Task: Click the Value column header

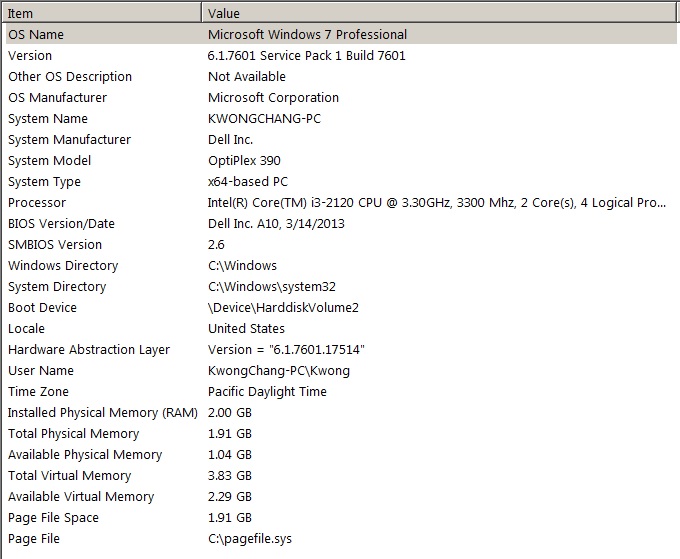Action: 439,13
